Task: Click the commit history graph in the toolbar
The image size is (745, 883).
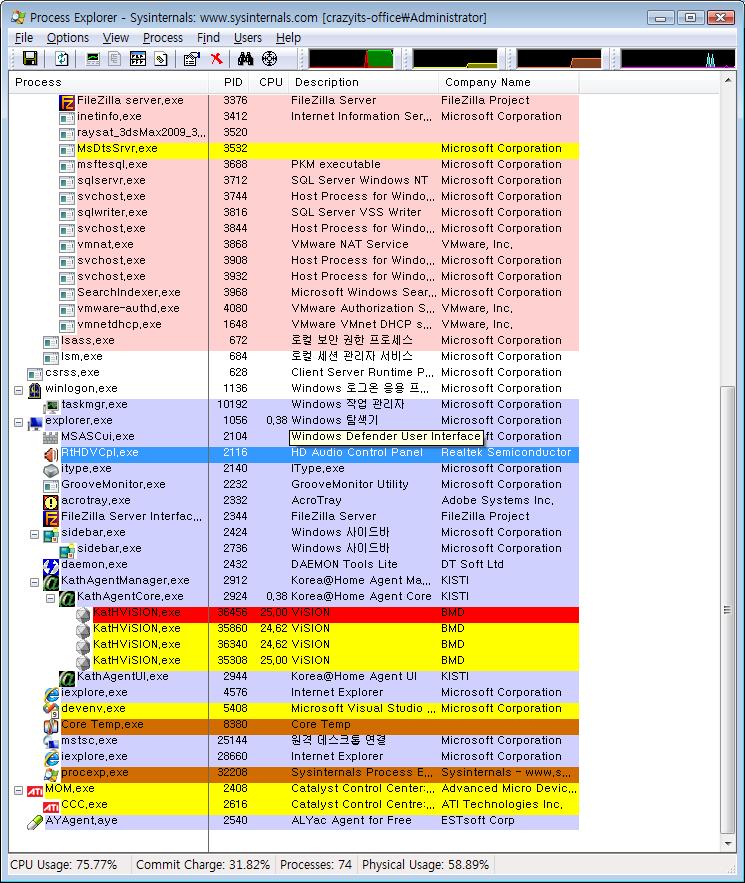Action: [455, 59]
